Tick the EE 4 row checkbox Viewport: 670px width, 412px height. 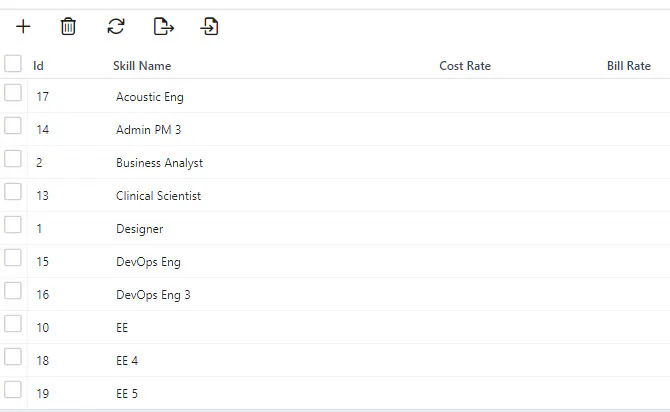(x=13, y=356)
